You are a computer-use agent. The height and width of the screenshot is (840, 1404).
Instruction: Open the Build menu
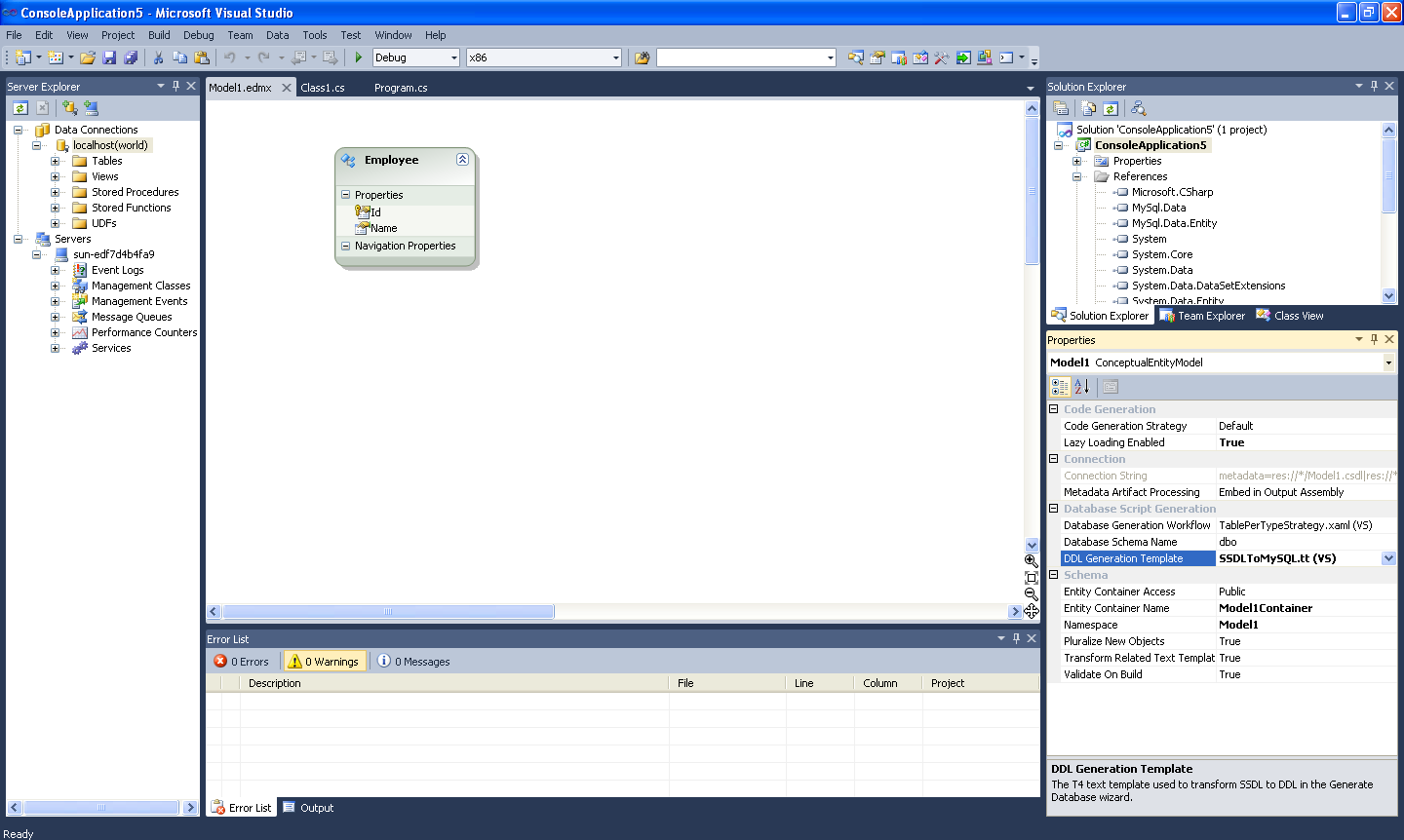tap(158, 35)
